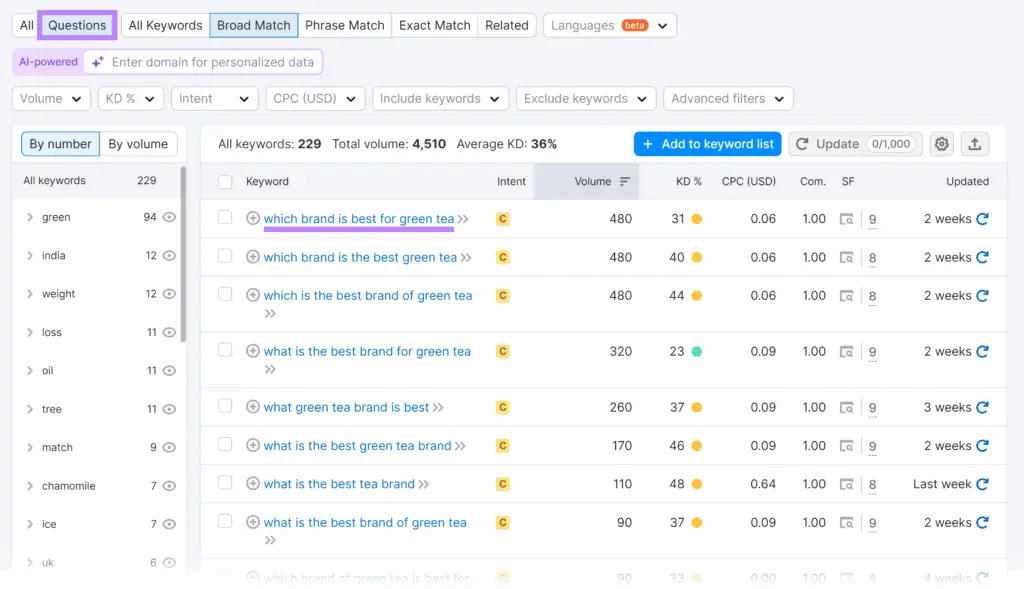Open the KD % filter dropdown

[130, 99]
